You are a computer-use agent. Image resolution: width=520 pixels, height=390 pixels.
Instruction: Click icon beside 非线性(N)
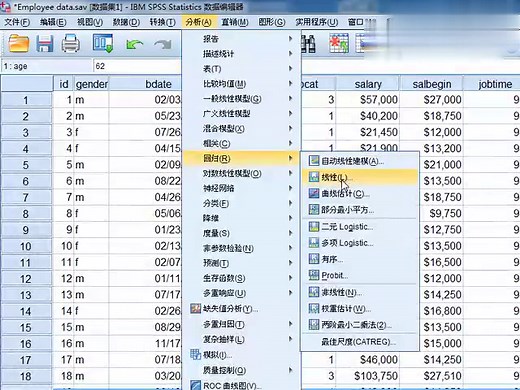pos(314,292)
